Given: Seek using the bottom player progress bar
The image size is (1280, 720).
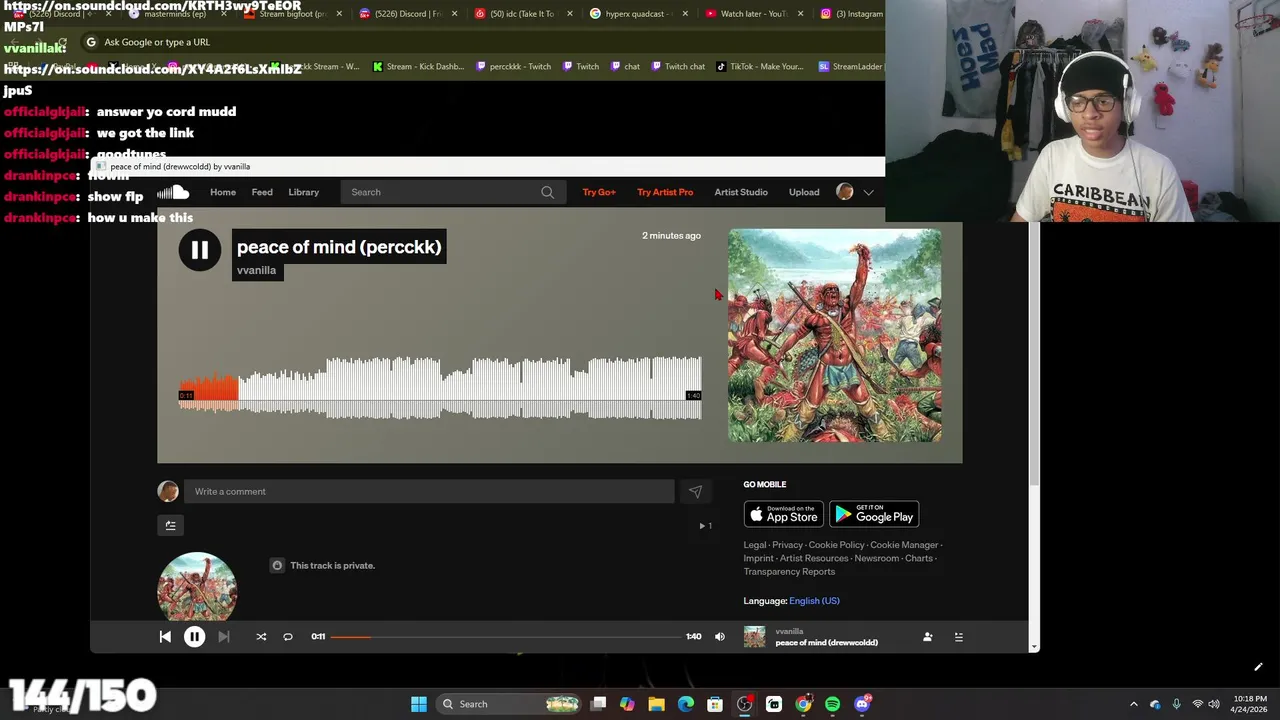Looking at the screenshot, I should [506, 636].
